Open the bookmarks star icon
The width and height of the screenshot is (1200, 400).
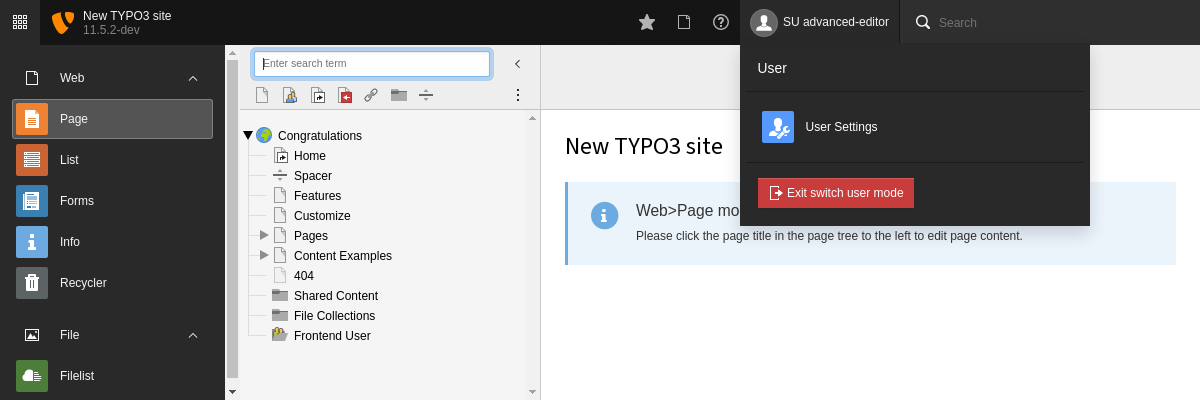click(x=647, y=22)
